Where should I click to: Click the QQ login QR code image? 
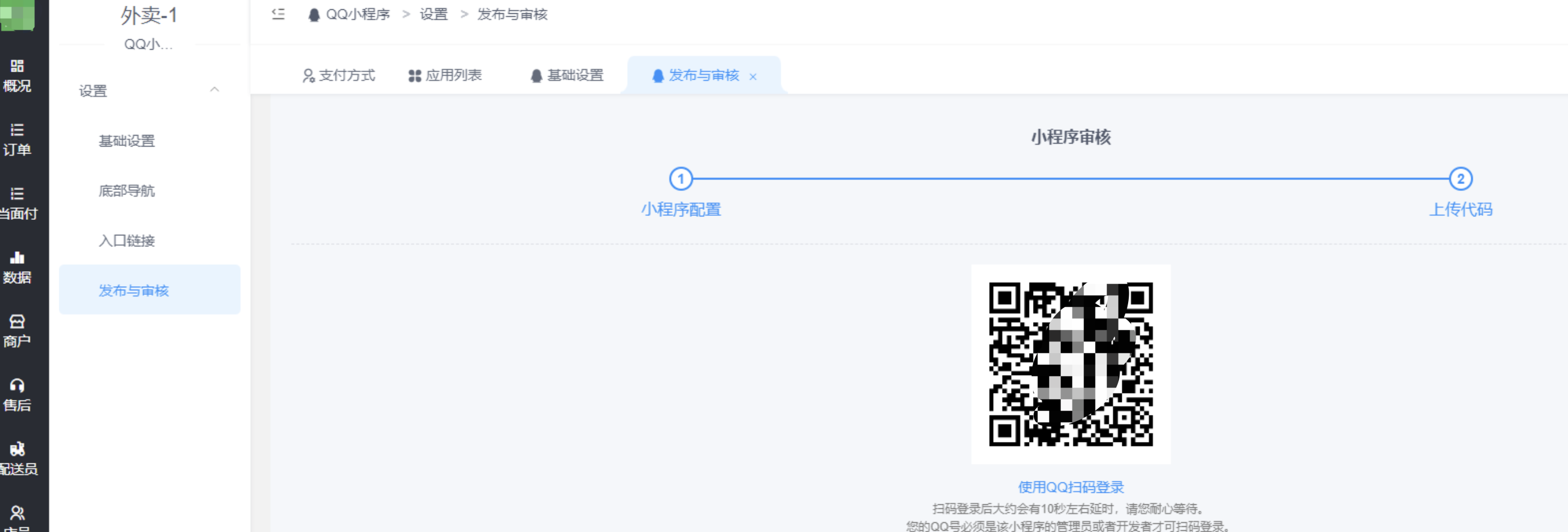[1071, 364]
